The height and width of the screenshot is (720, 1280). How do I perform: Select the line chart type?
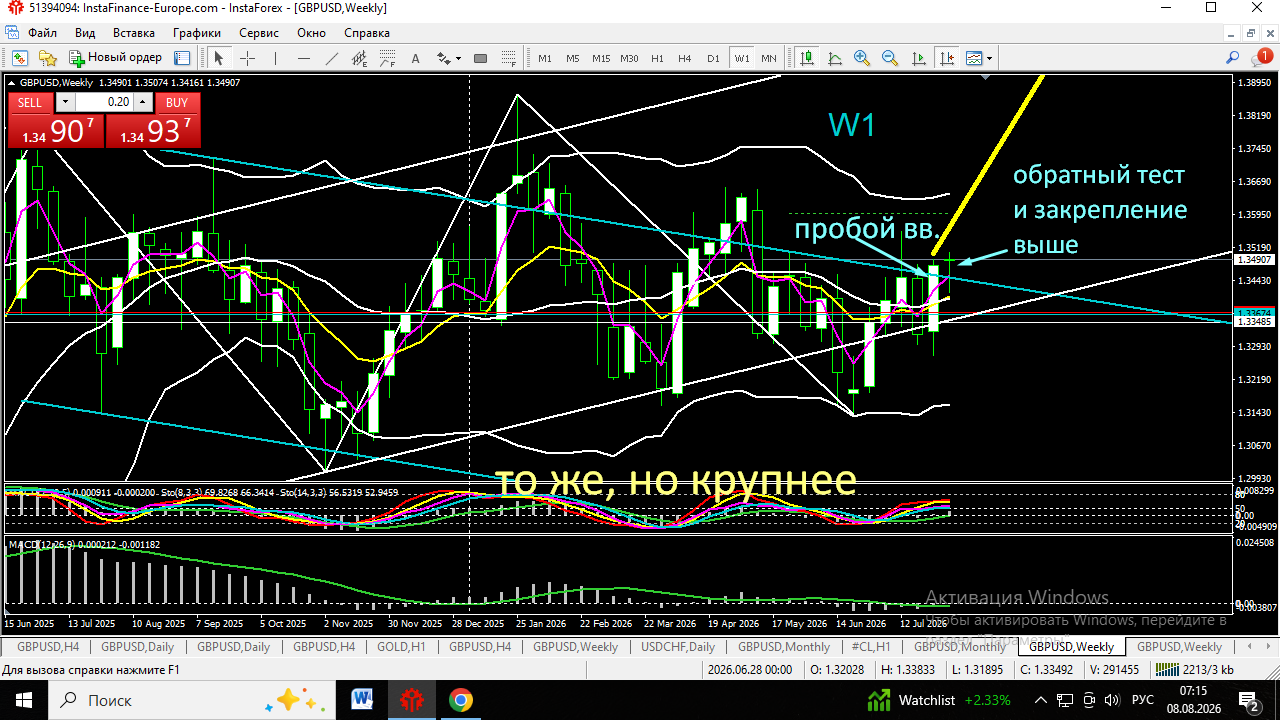pos(834,58)
